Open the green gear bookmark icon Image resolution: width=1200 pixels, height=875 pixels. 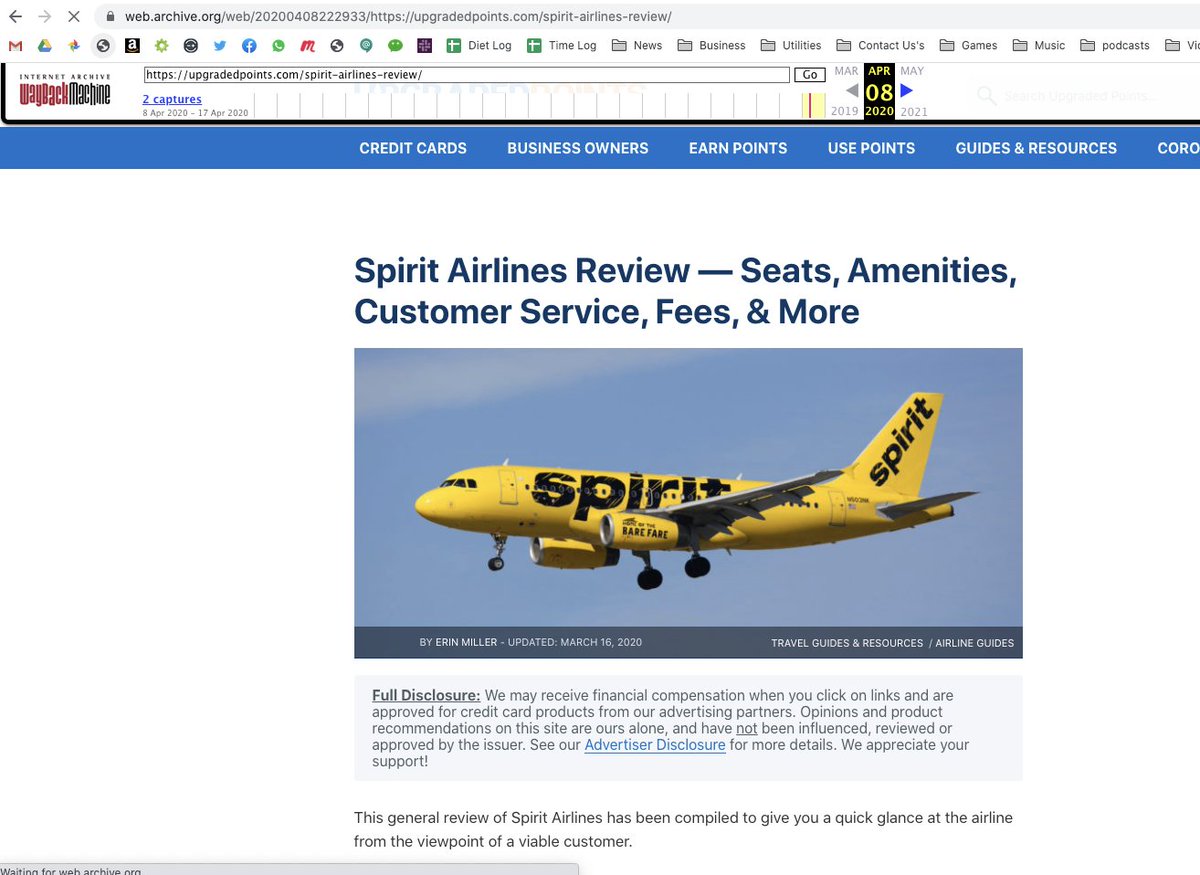pos(161,45)
